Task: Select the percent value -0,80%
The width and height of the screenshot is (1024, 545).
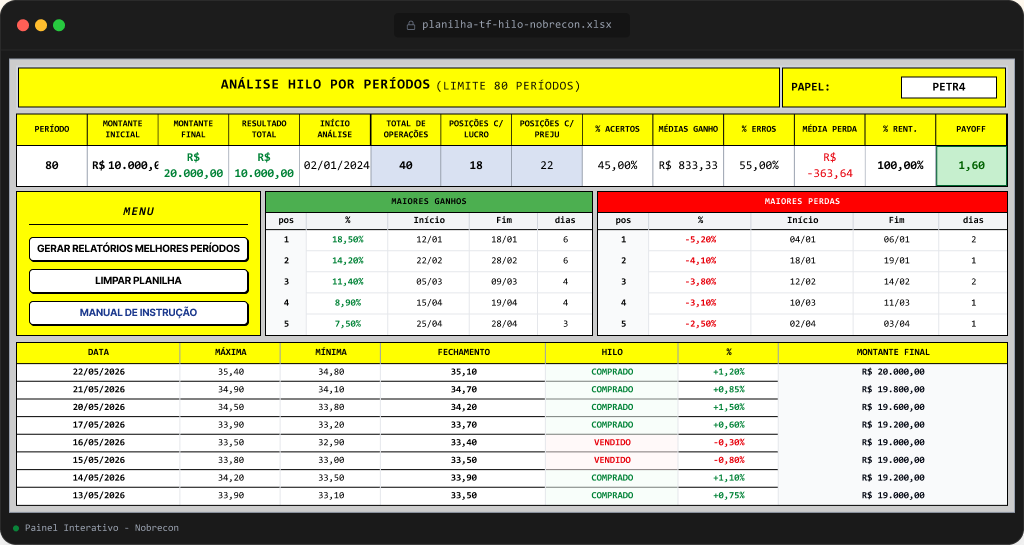Action: [x=728, y=460]
